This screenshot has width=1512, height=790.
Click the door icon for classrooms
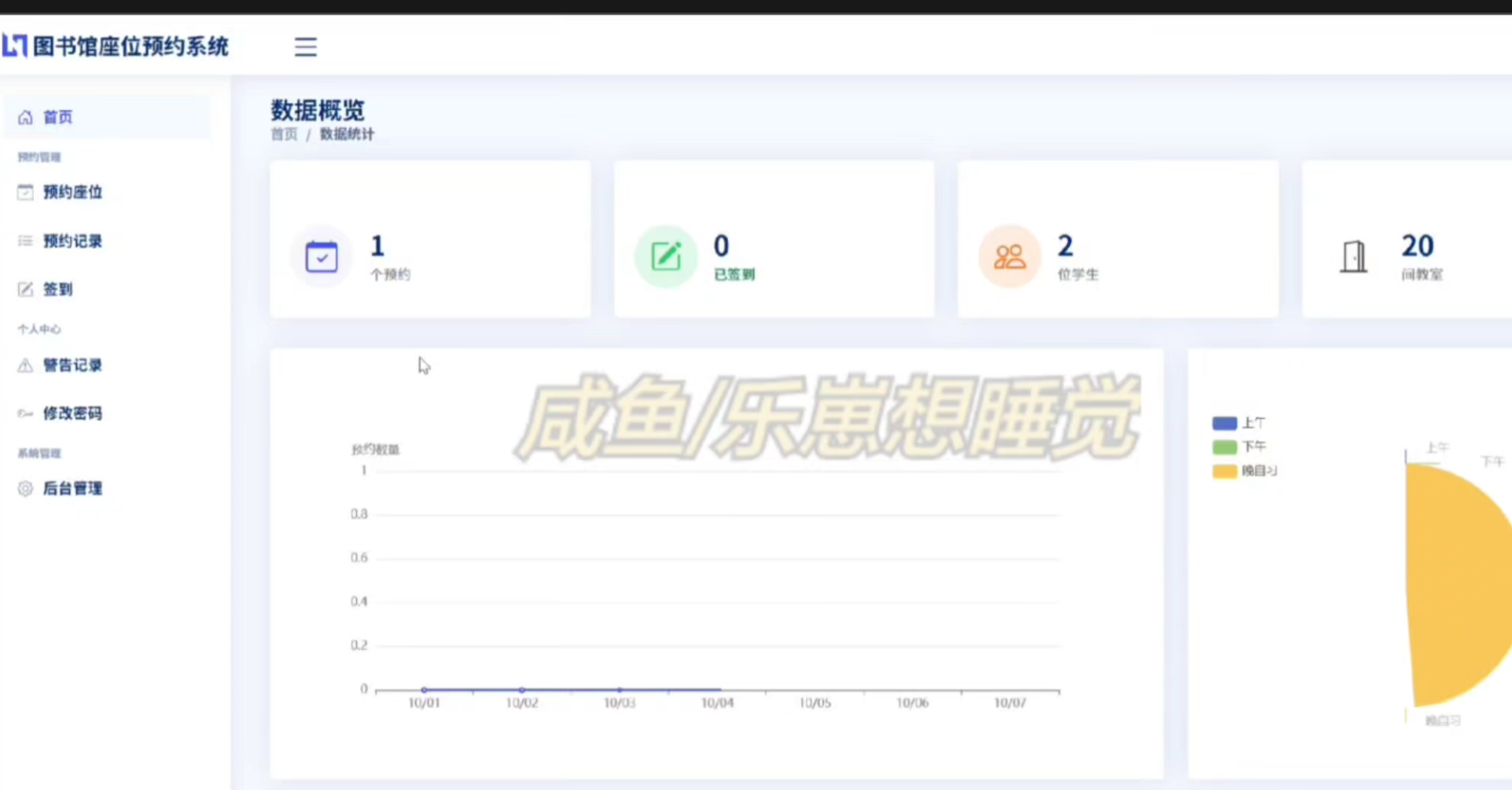[1353, 256]
